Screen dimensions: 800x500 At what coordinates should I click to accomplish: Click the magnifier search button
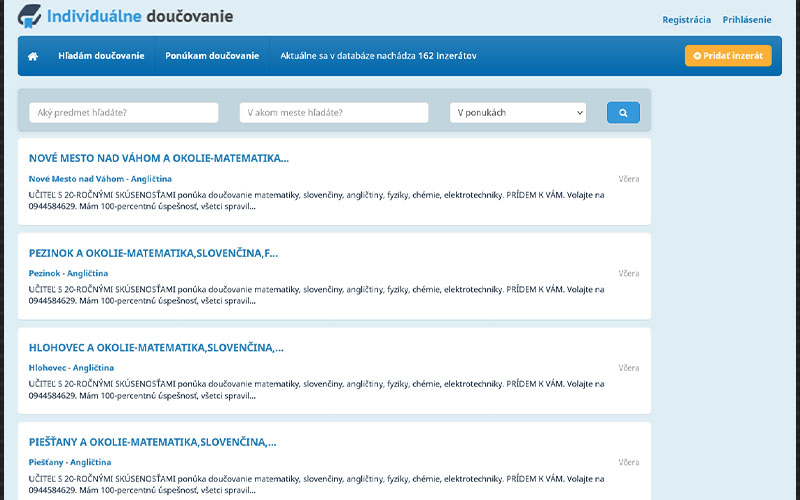pos(622,113)
